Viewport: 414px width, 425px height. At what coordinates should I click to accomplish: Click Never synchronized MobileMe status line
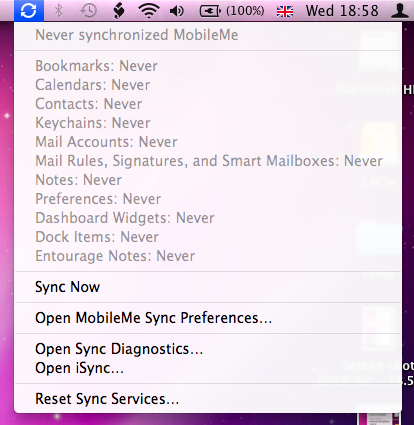(x=208, y=35)
